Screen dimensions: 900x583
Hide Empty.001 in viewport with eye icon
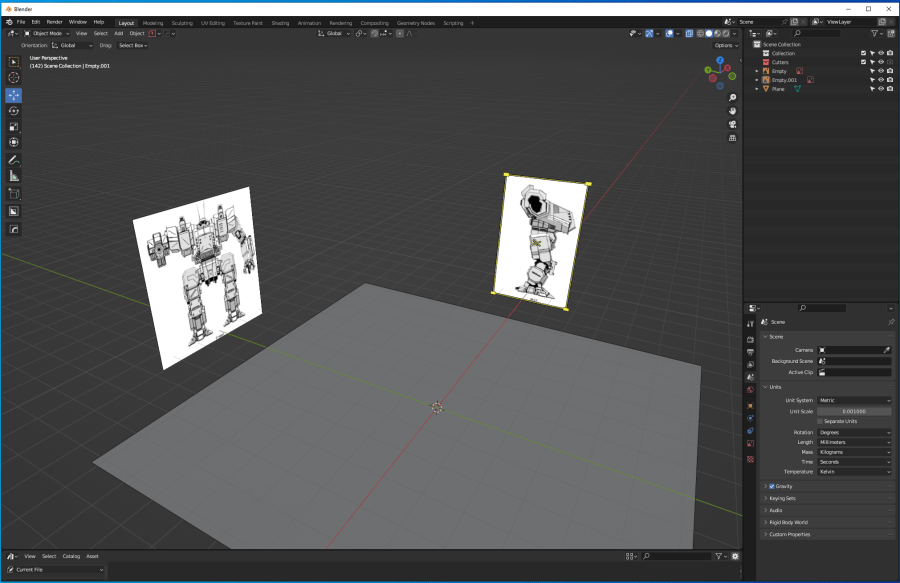881,80
